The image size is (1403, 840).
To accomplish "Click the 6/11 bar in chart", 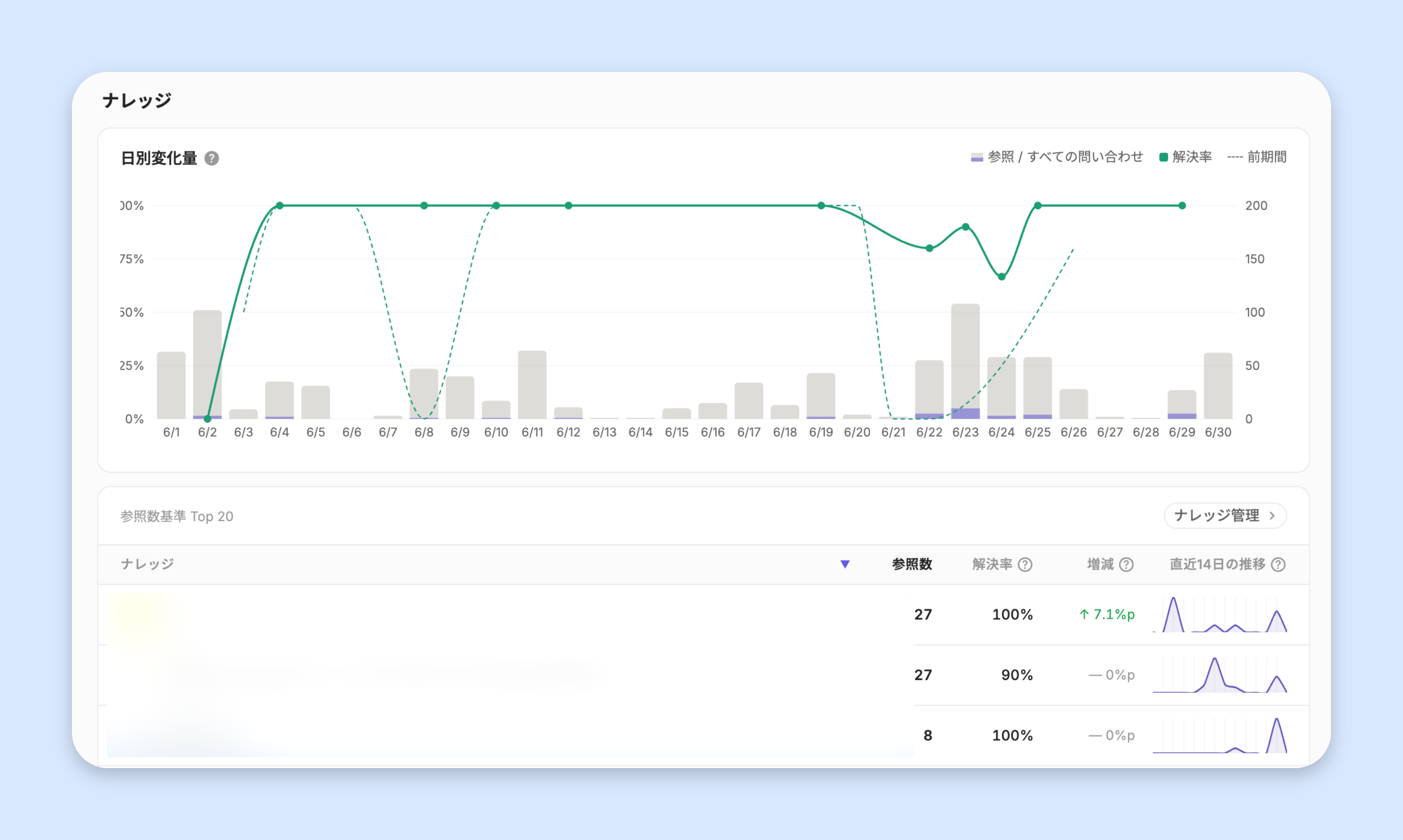I will point(532,384).
